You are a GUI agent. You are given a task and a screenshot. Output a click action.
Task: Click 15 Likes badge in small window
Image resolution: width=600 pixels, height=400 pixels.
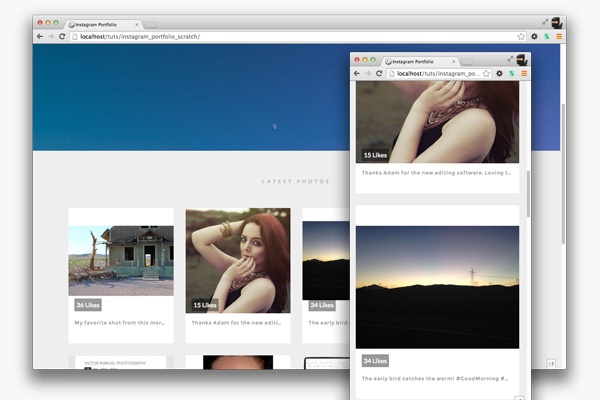pyautogui.click(x=375, y=155)
